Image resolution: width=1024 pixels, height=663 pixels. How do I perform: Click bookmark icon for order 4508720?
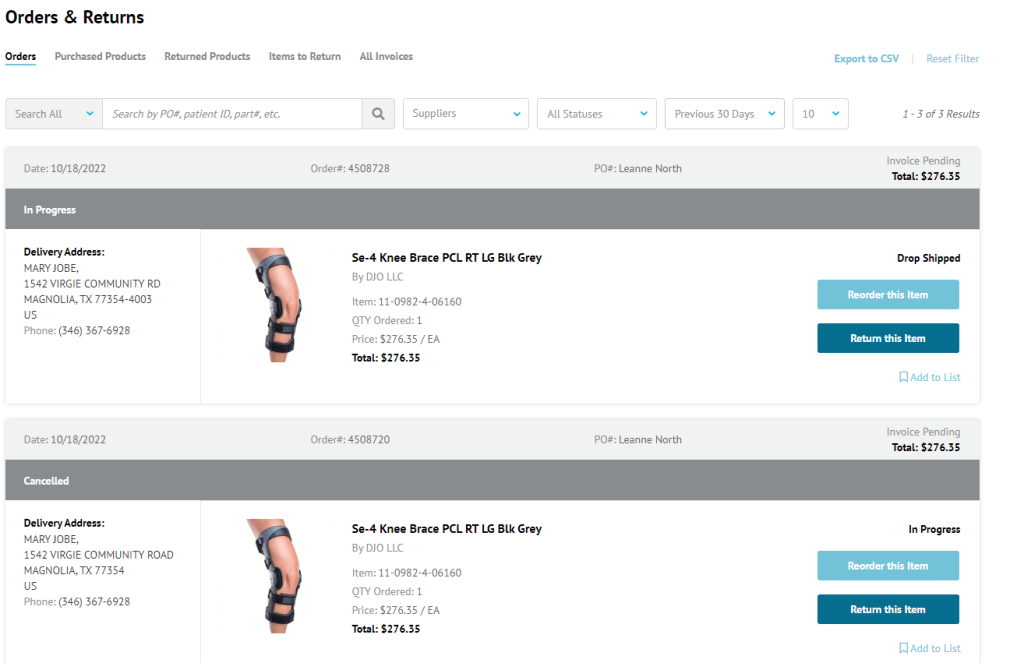tap(903, 648)
